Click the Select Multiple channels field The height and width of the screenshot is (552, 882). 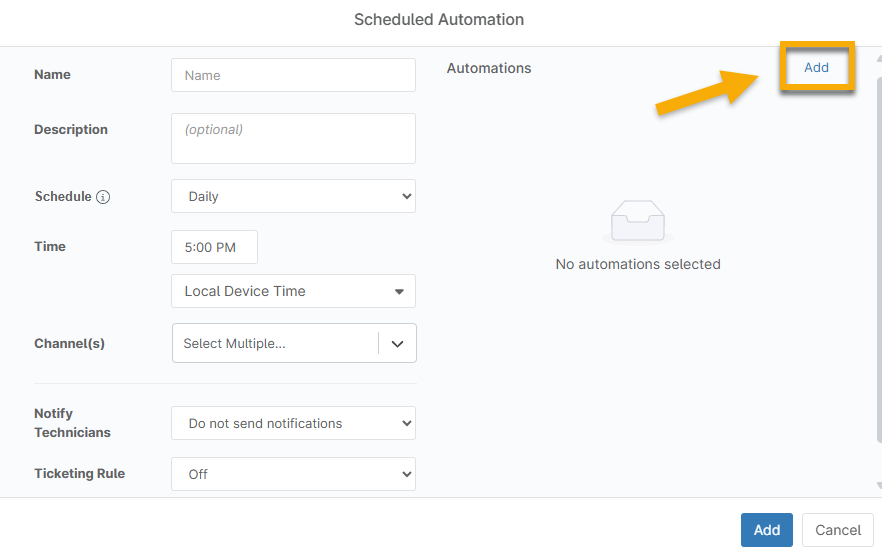click(275, 343)
